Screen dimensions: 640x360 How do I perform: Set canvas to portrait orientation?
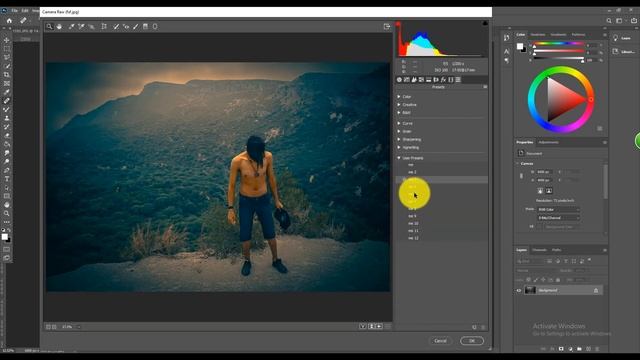coord(540,191)
